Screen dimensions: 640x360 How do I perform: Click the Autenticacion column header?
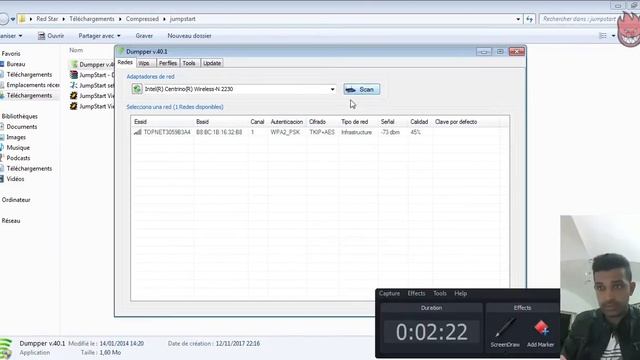coord(287,122)
